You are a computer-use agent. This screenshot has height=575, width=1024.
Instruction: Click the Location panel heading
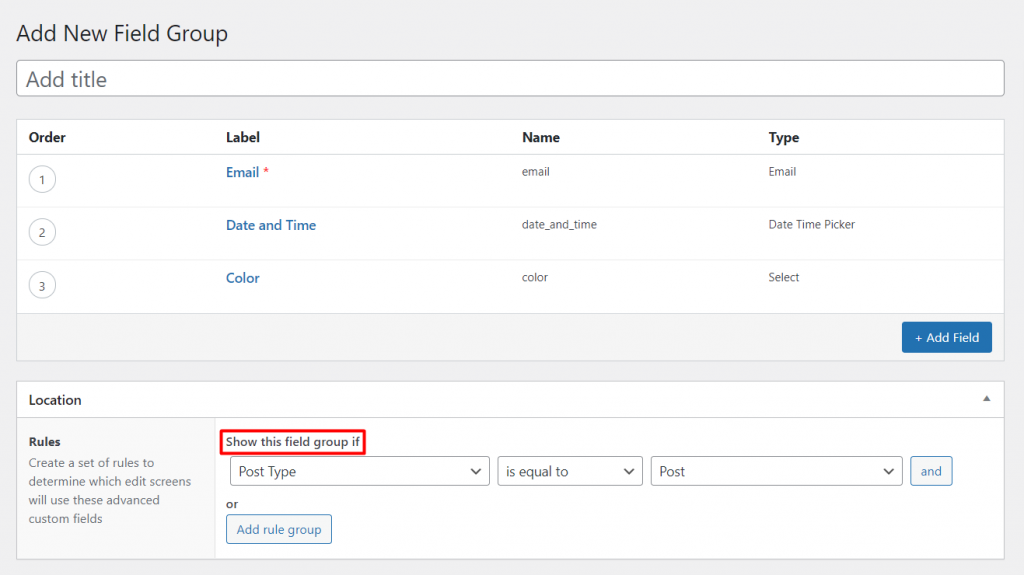pyautogui.click(x=55, y=400)
